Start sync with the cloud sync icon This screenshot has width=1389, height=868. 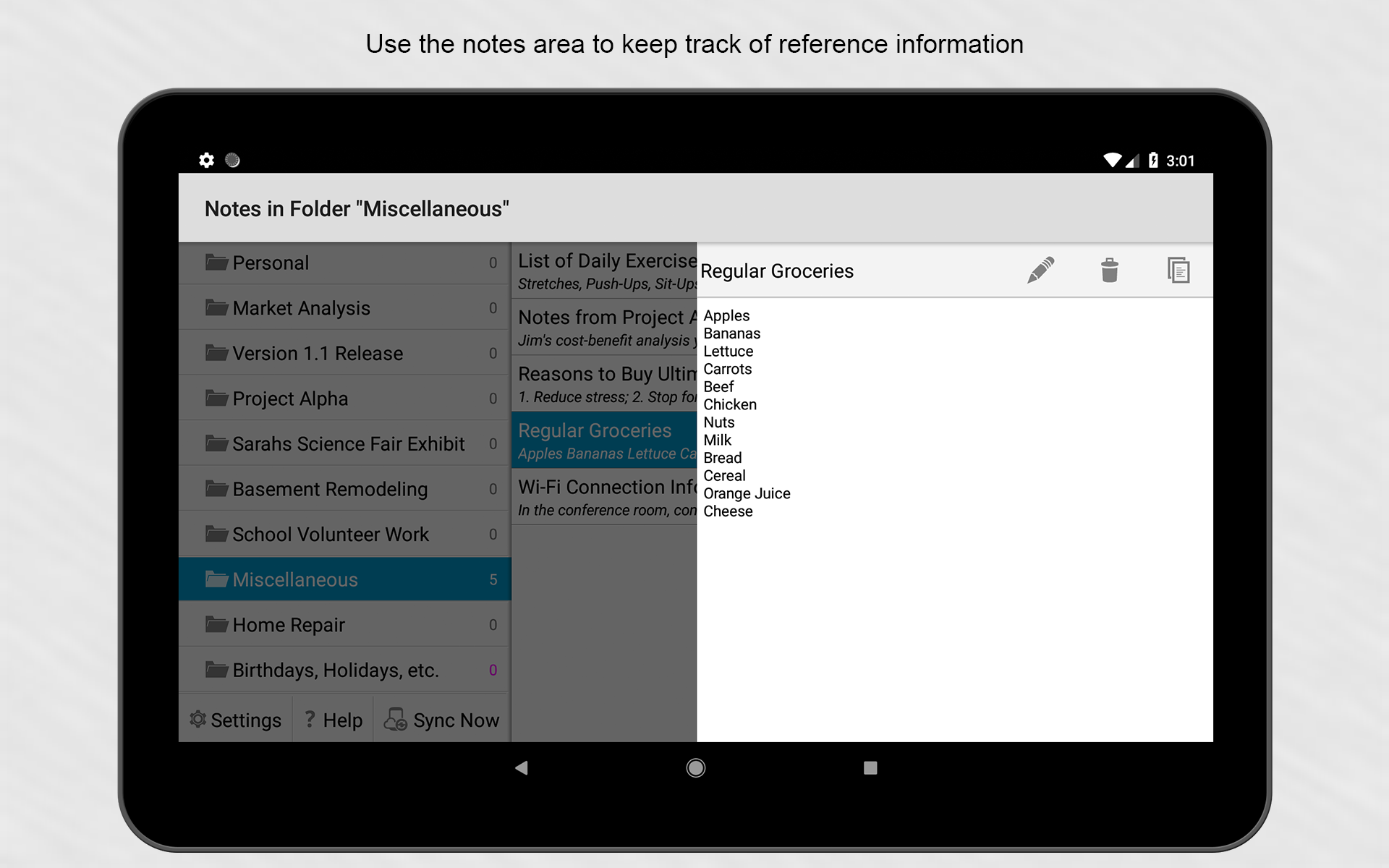[x=395, y=718]
